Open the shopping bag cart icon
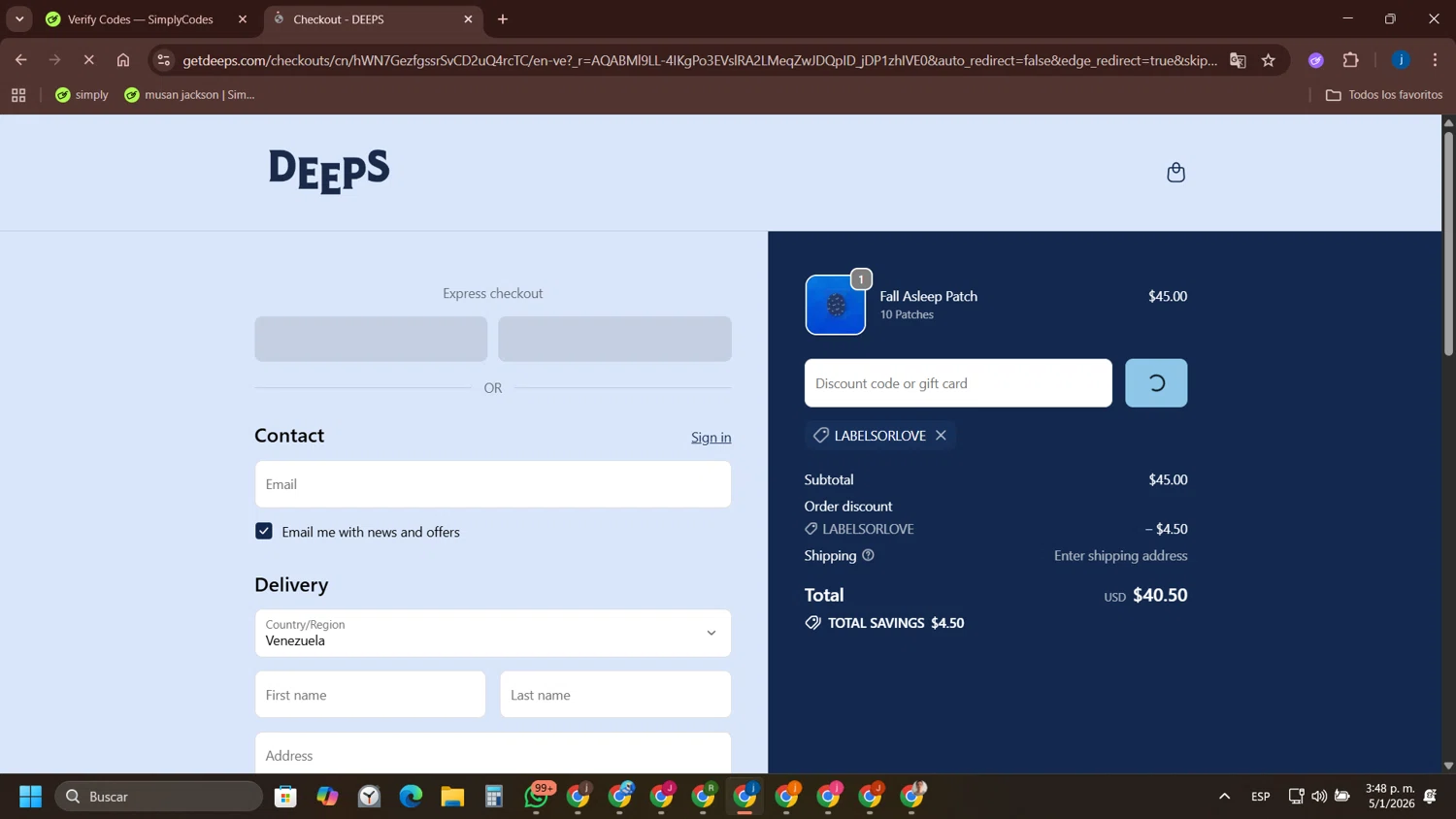 pyautogui.click(x=1175, y=173)
